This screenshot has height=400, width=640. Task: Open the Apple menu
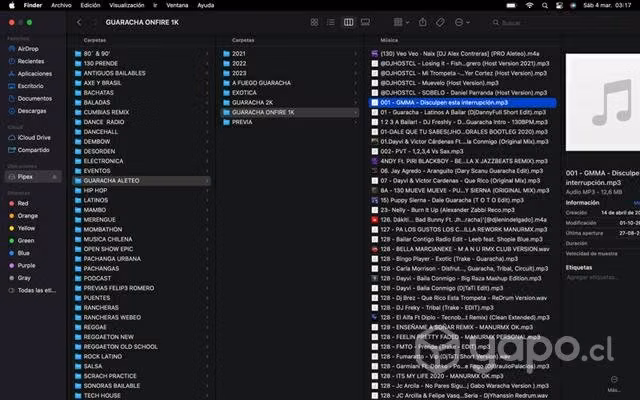12,5
